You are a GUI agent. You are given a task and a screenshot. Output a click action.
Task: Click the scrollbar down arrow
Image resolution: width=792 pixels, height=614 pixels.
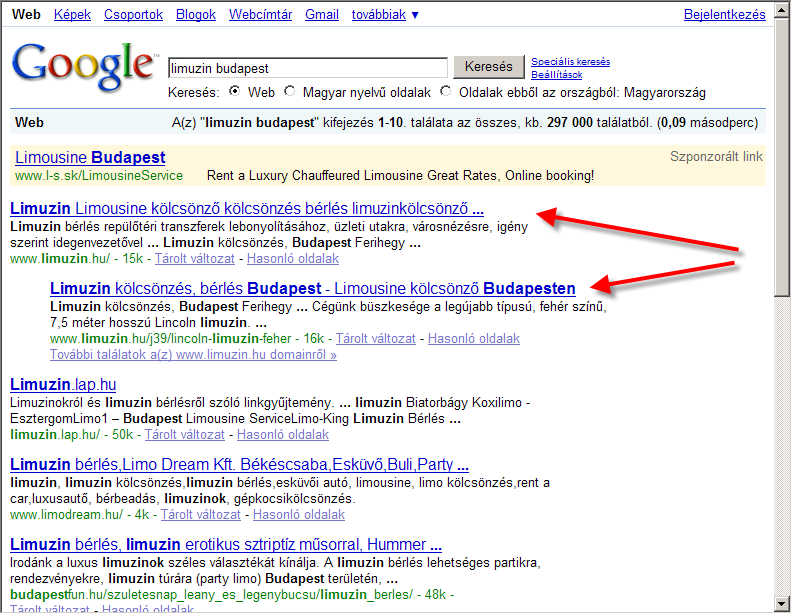click(x=782, y=603)
